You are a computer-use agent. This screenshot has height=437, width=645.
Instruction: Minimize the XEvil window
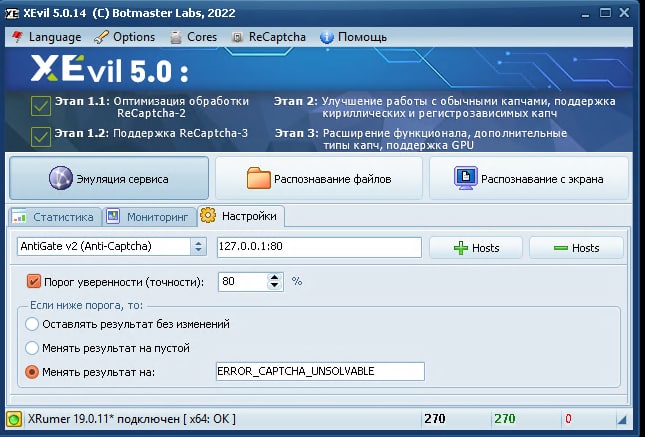586,14
